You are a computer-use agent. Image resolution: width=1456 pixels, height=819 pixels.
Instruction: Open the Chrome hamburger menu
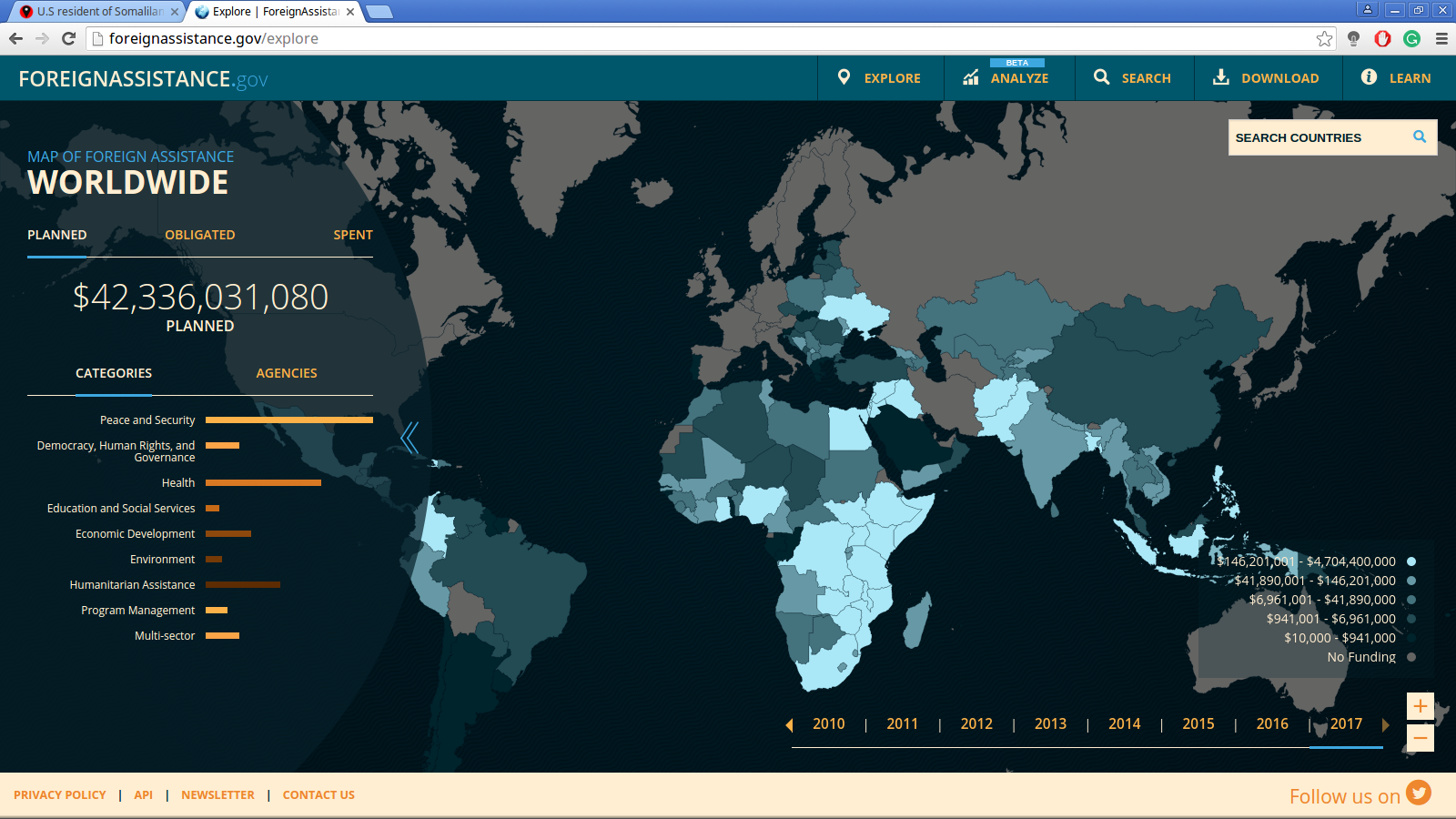click(1441, 38)
